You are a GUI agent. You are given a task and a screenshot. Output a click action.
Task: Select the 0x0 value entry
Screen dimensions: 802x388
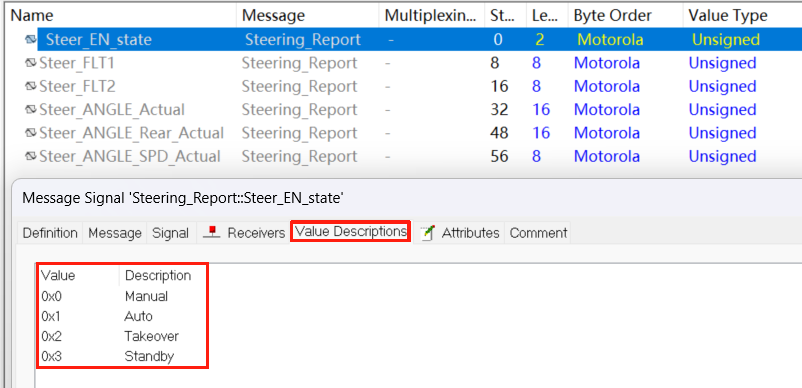tap(51, 296)
